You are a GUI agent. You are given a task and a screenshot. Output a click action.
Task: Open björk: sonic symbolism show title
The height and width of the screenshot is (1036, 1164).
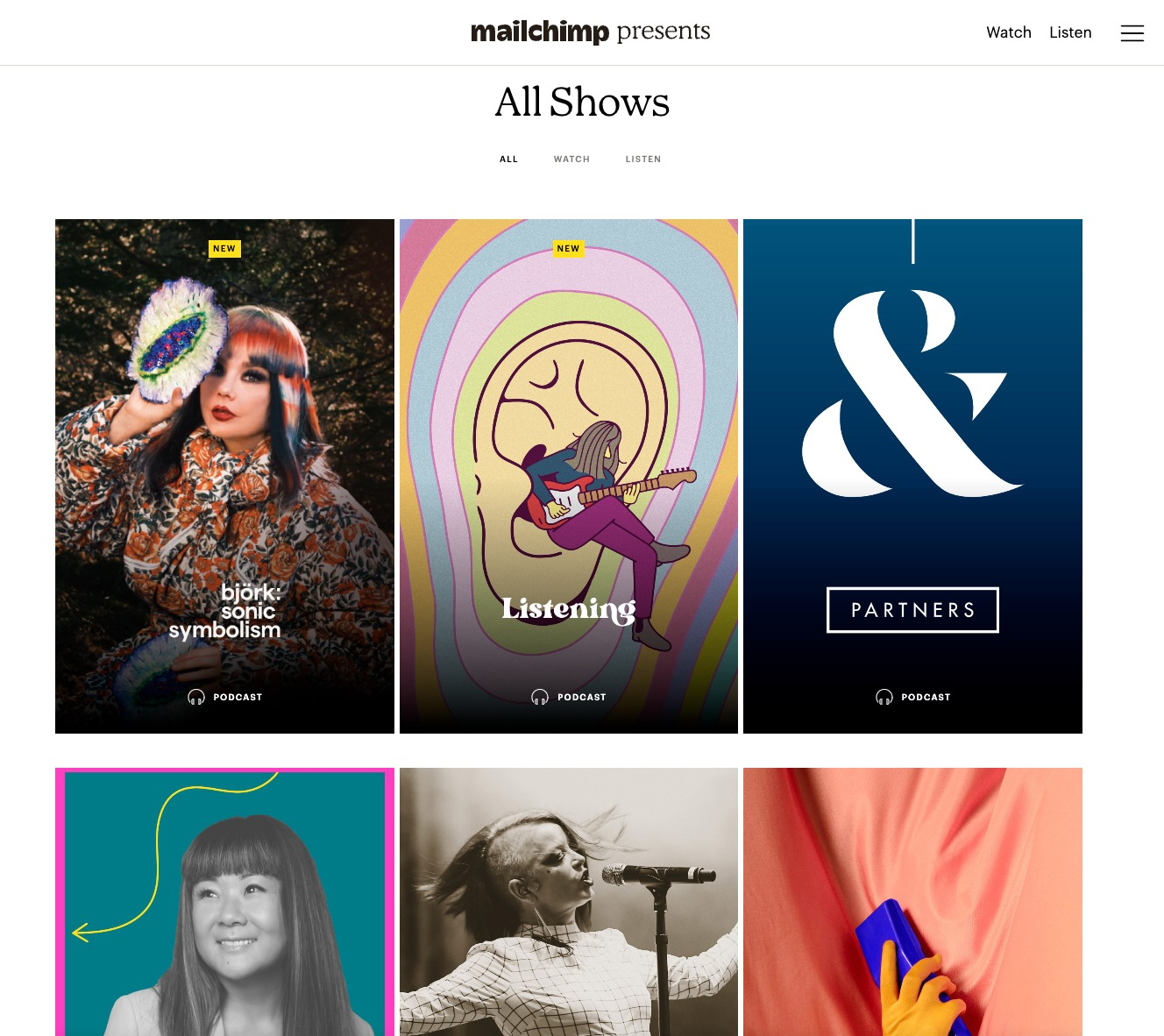225,611
